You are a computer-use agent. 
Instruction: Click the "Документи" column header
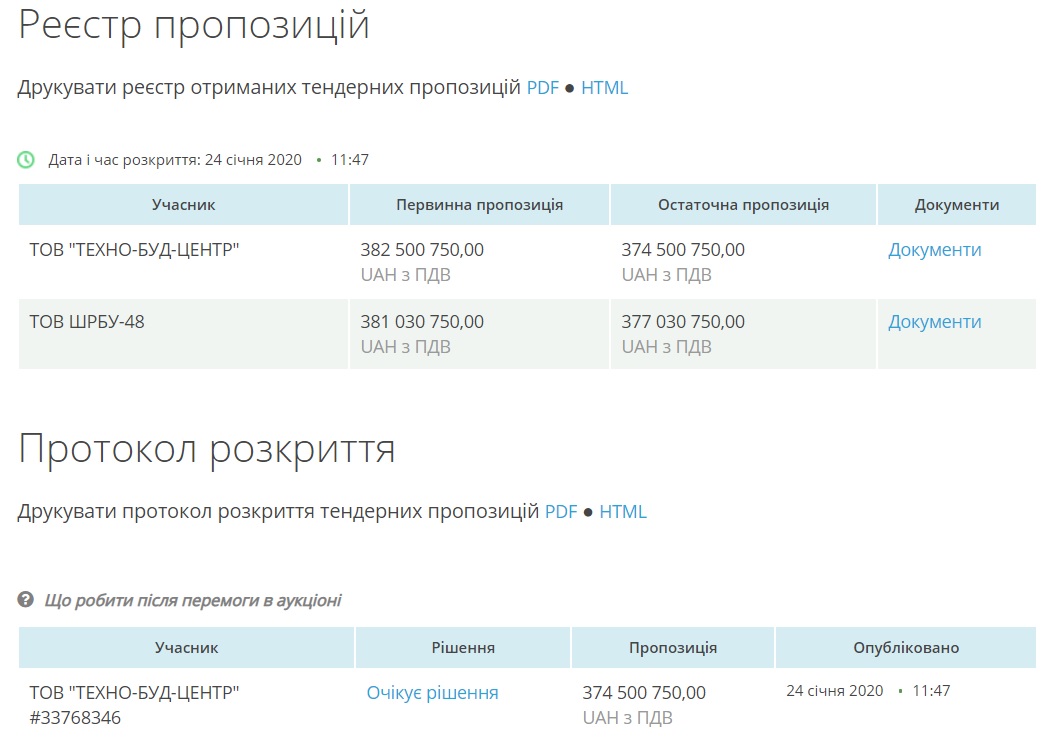coord(956,205)
